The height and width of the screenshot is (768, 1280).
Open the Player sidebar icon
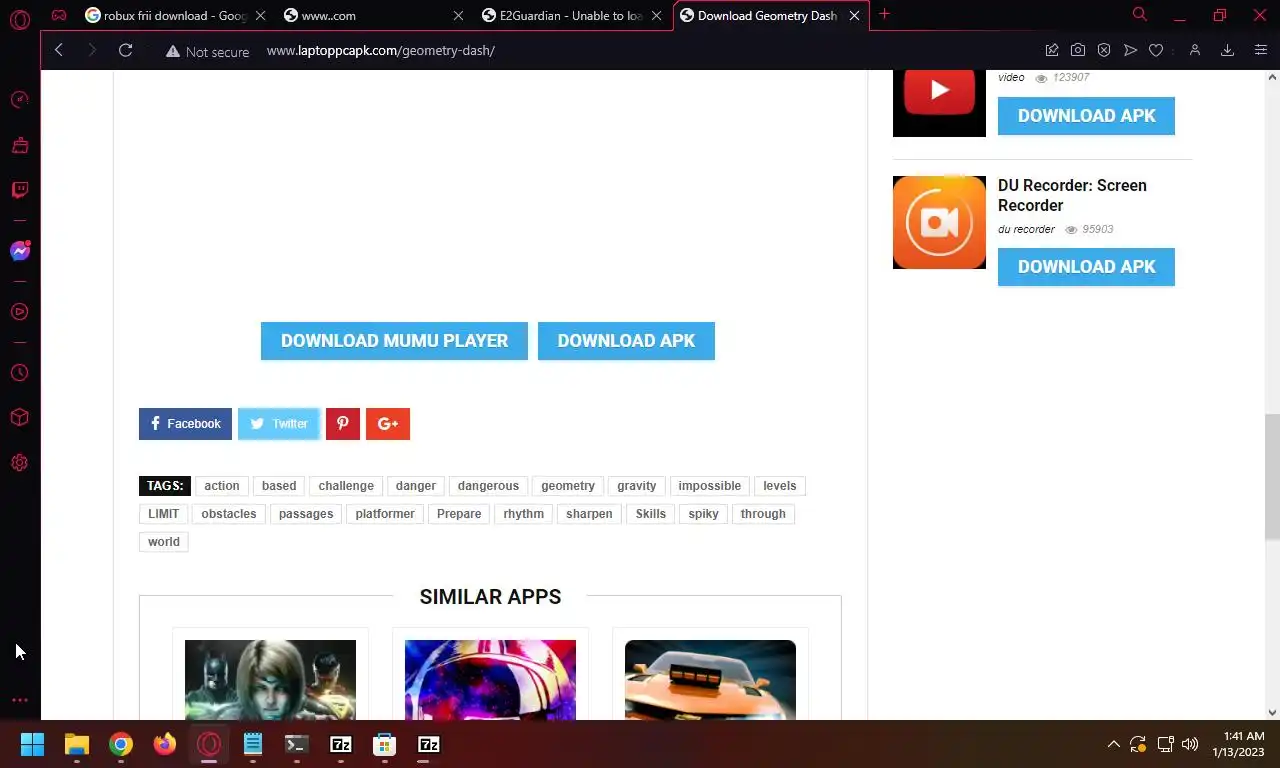(19, 312)
